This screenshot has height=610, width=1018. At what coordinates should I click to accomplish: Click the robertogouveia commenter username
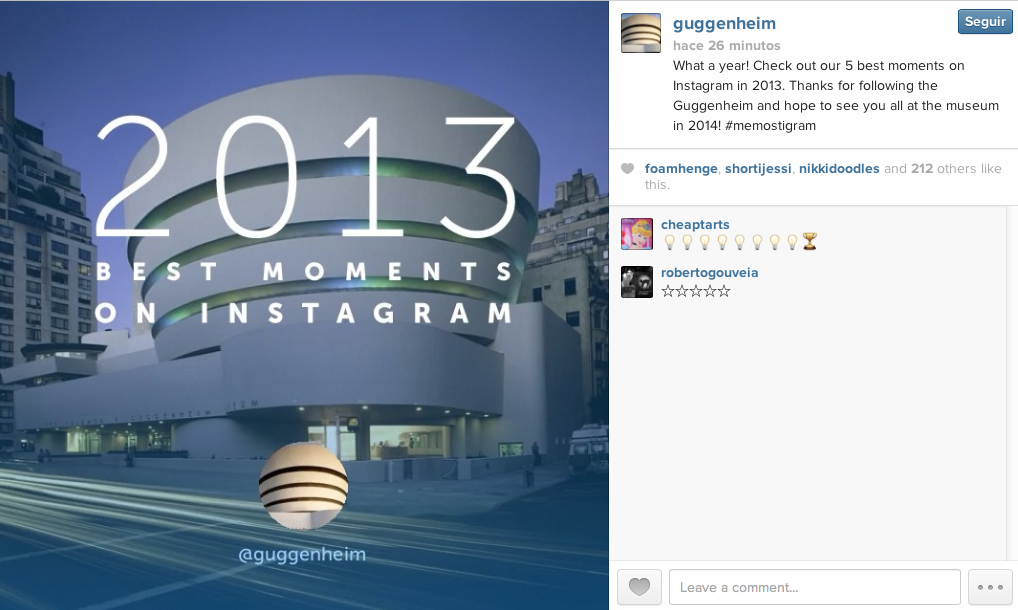(709, 273)
